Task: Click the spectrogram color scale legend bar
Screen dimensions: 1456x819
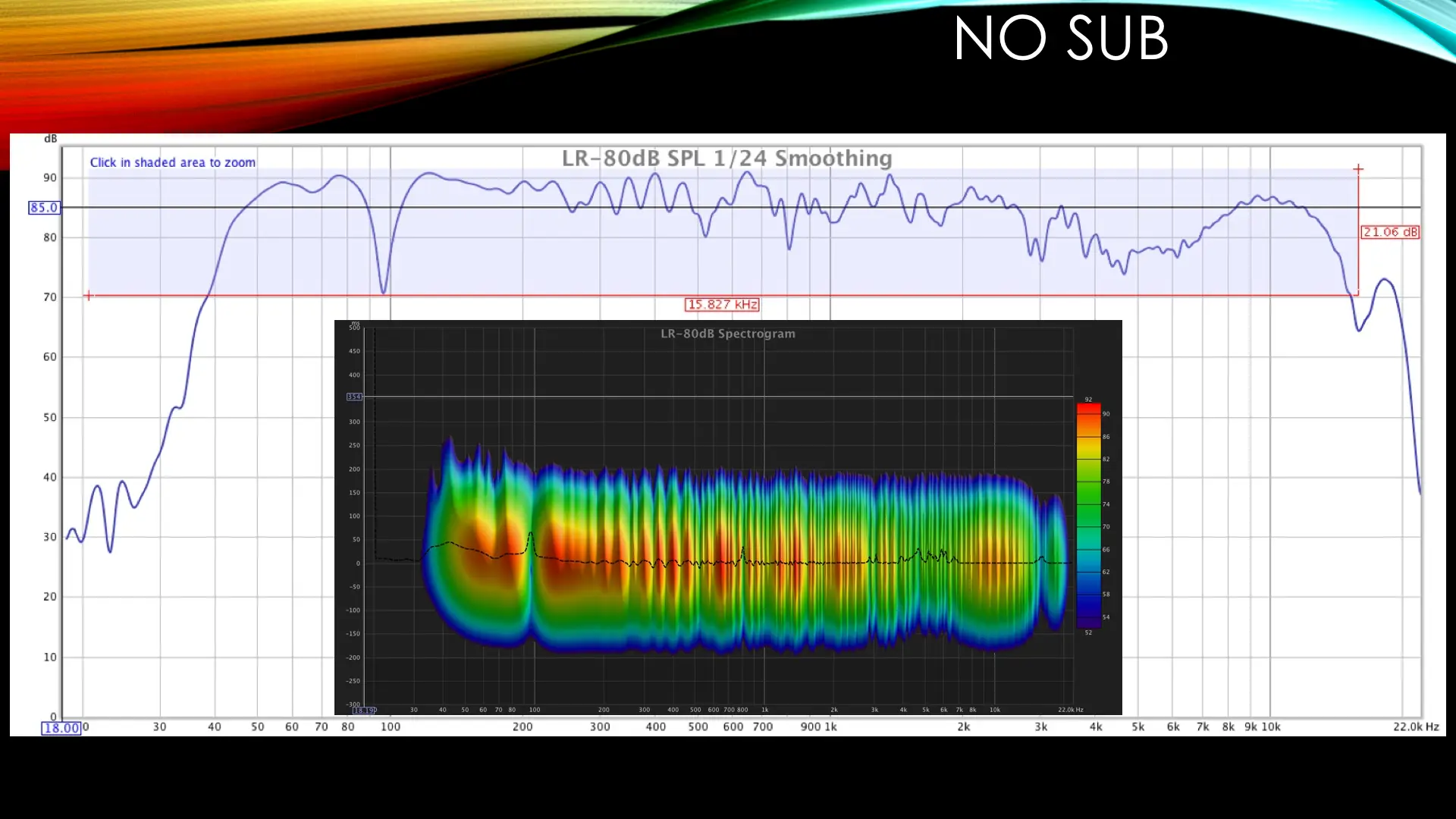Action: 1088,516
